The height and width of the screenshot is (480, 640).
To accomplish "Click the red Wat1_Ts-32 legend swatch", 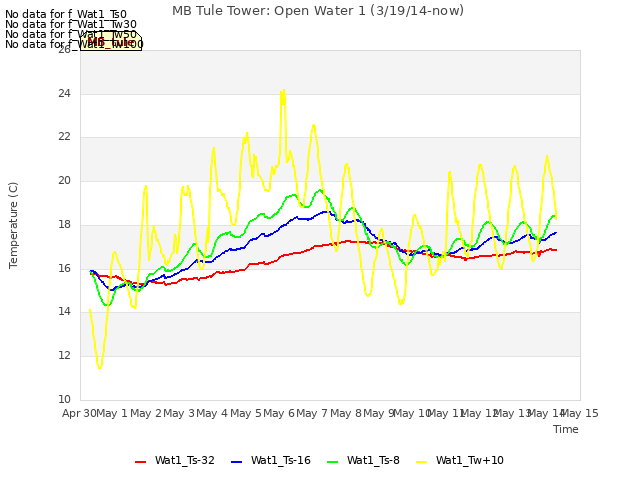I will coord(140,462).
